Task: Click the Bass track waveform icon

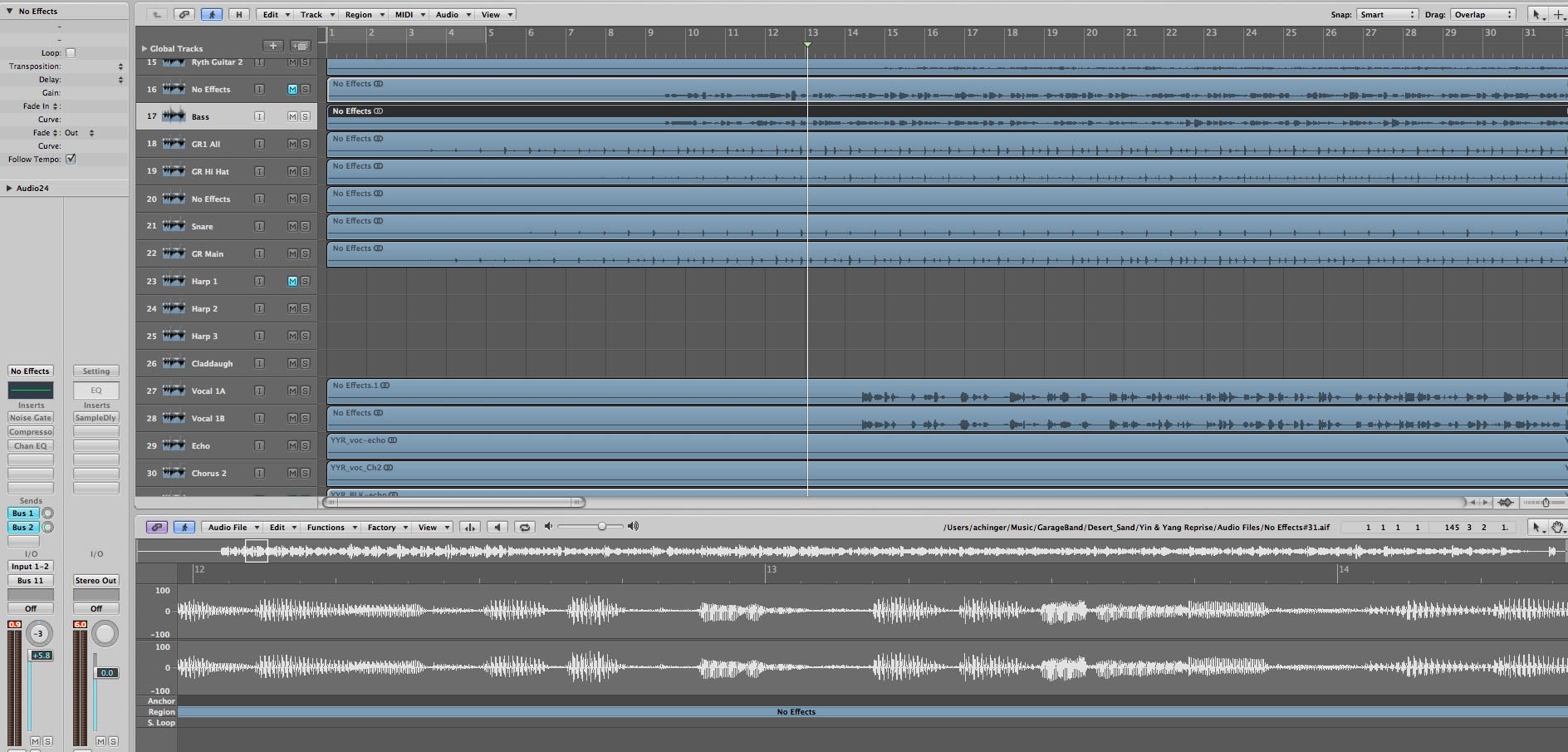Action: [174, 116]
